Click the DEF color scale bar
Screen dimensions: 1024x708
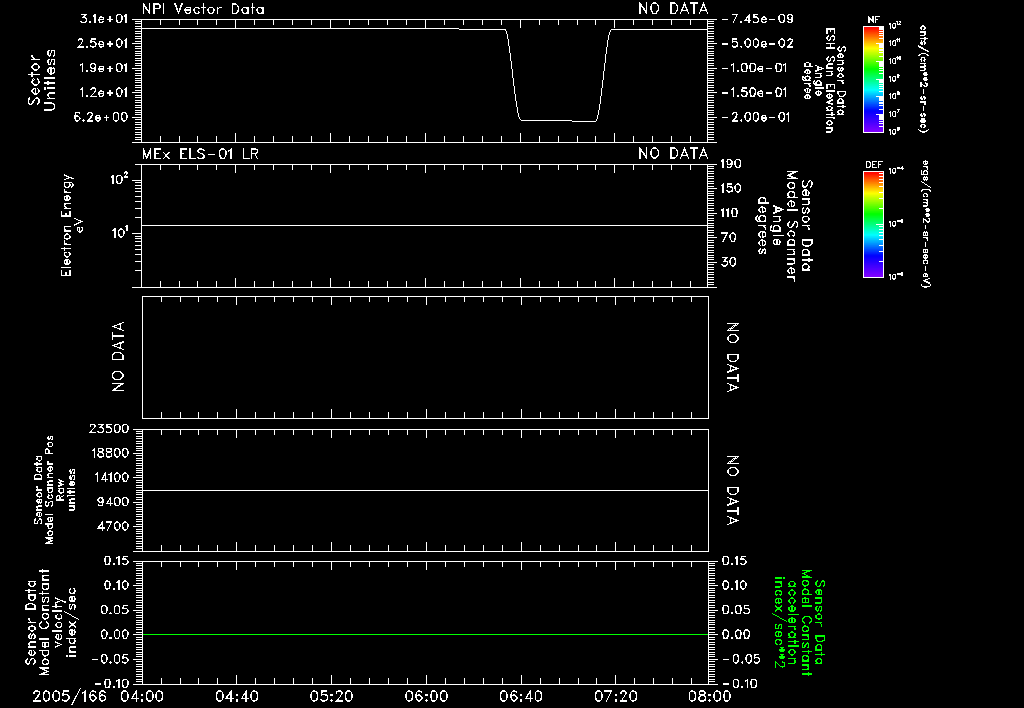click(874, 224)
